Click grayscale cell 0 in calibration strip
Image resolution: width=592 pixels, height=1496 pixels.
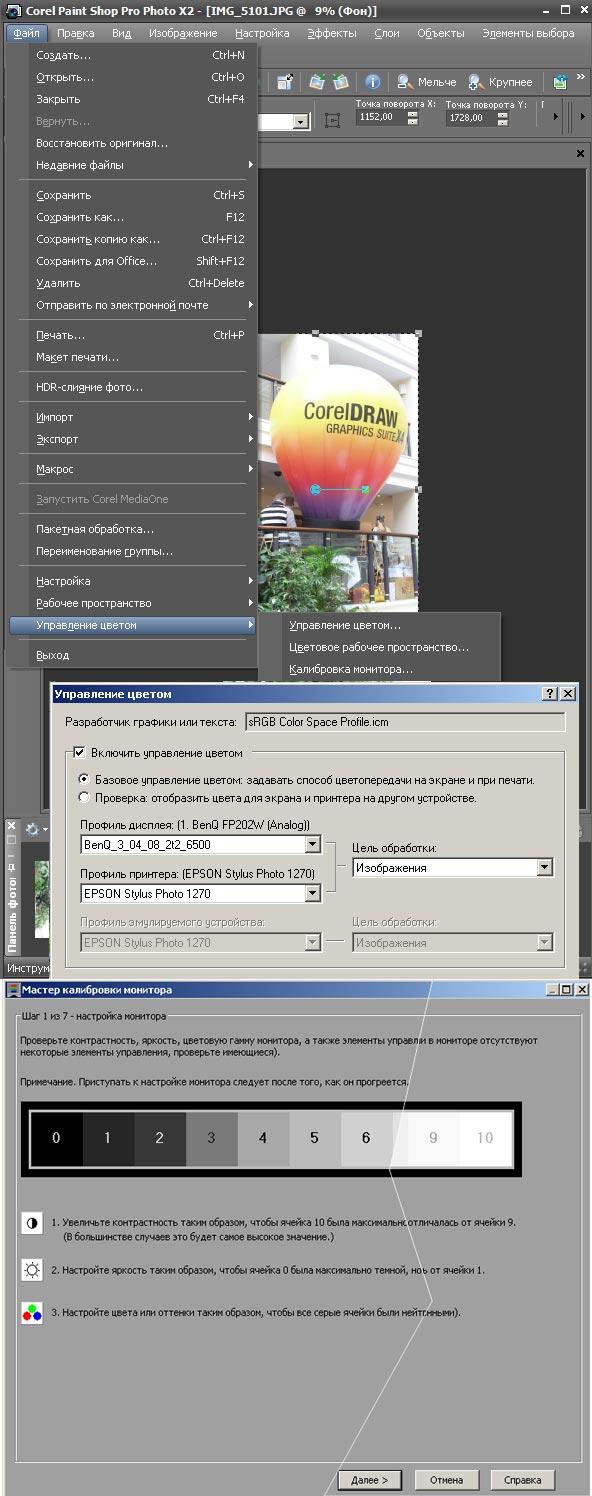[x=56, y=1138]
